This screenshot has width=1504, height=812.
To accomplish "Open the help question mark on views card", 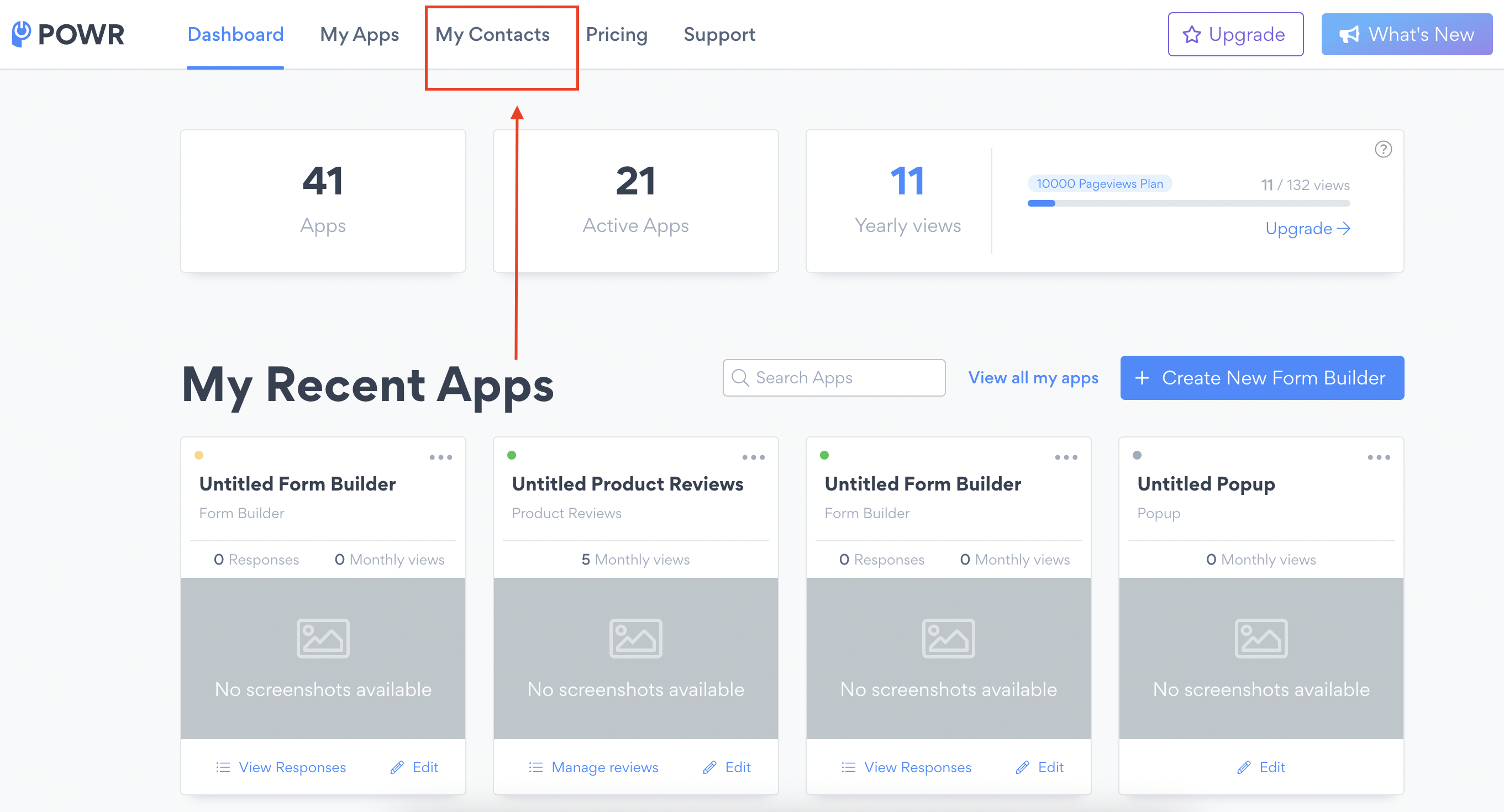I will tap(1382, 150).
